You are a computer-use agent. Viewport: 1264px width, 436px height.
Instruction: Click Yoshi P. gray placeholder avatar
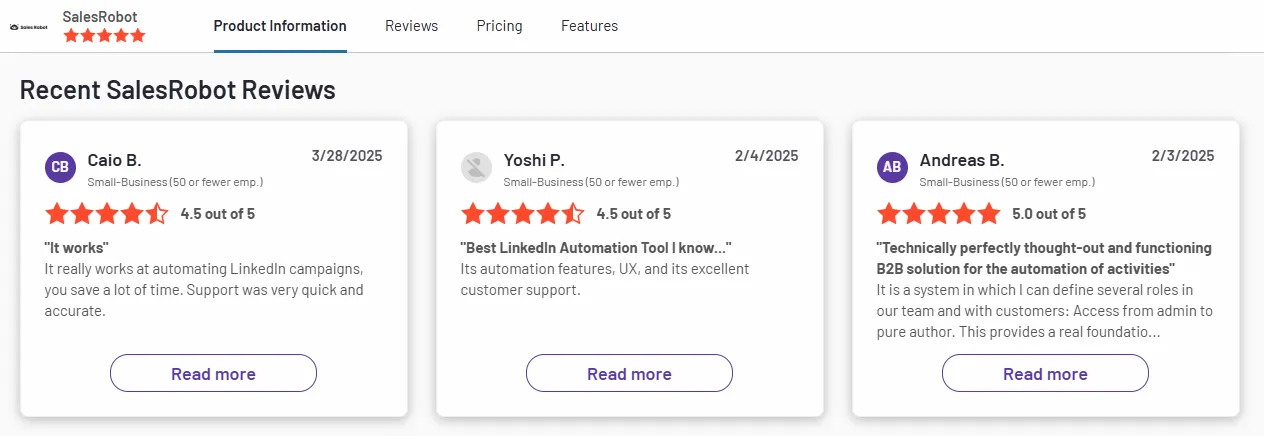pyautogui.click(x=476, y=167)
